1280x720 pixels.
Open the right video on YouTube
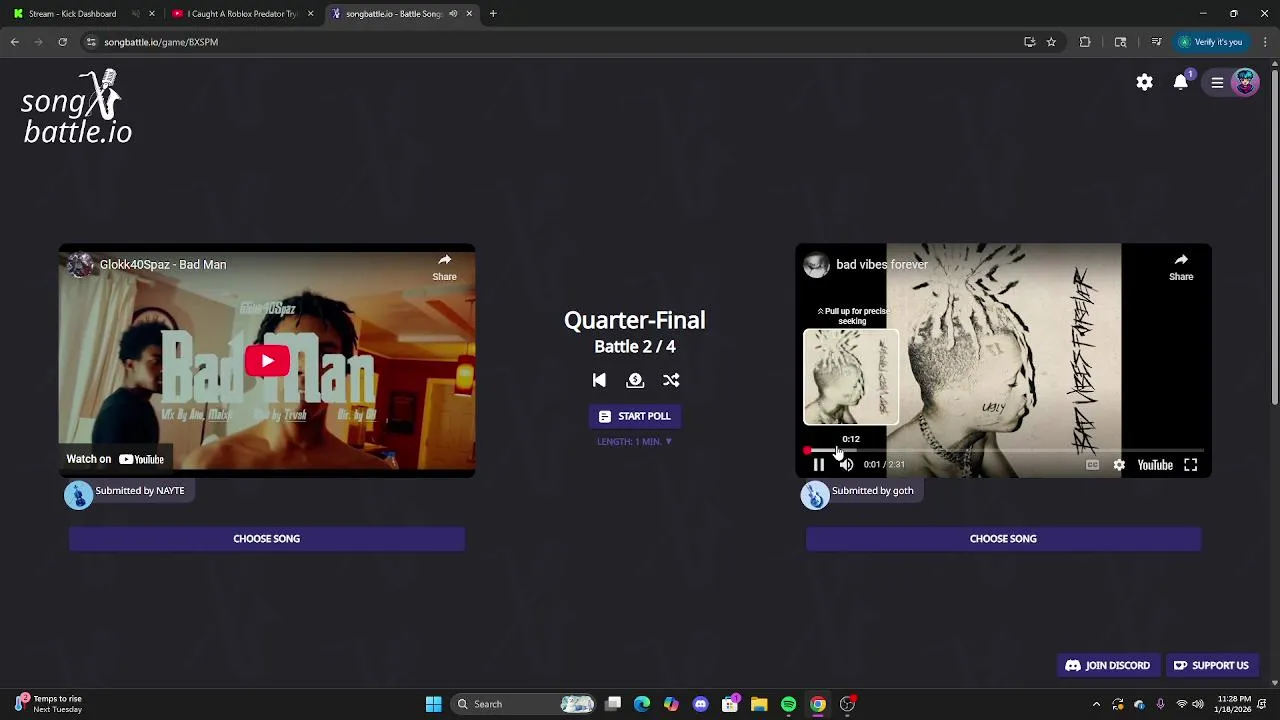click(x=1155, y=465)
